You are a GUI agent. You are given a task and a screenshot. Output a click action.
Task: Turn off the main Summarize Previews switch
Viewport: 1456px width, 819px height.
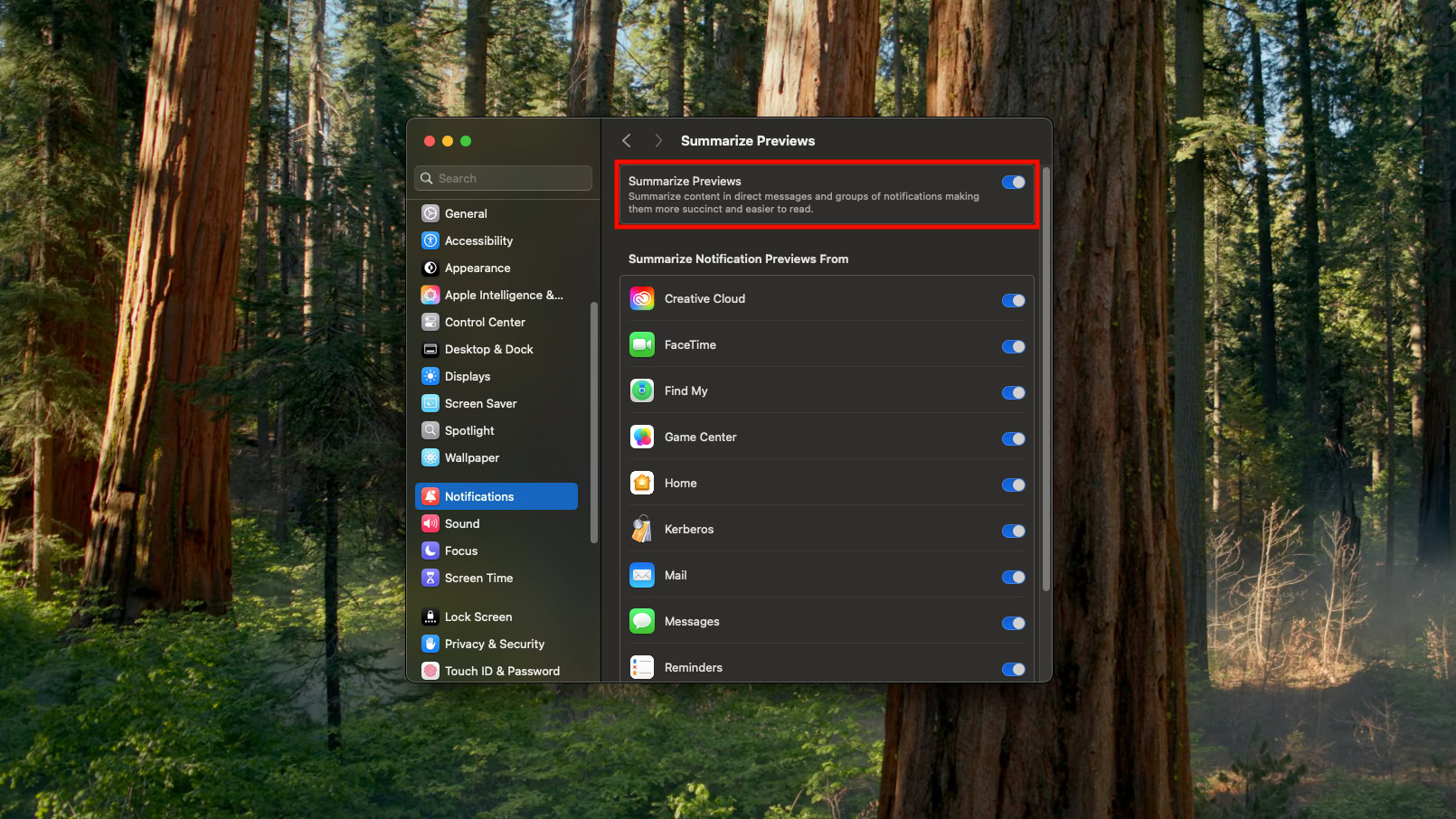pyautogui.click(x=1014, y=182)
